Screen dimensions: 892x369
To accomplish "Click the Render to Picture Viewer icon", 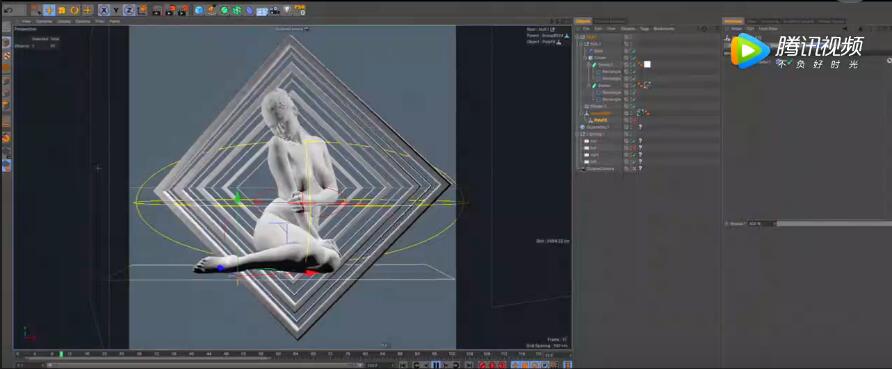I will coord(171,10).
